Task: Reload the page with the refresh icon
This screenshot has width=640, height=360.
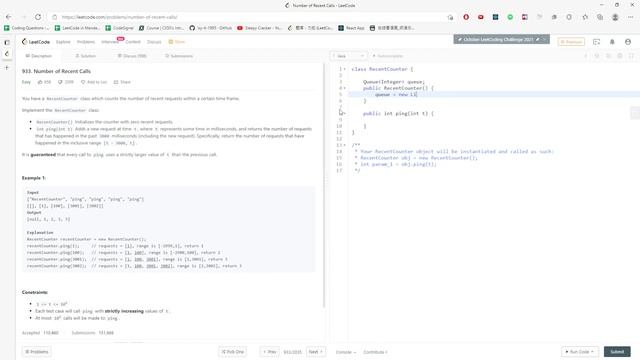Action: [x=38, y=17]
